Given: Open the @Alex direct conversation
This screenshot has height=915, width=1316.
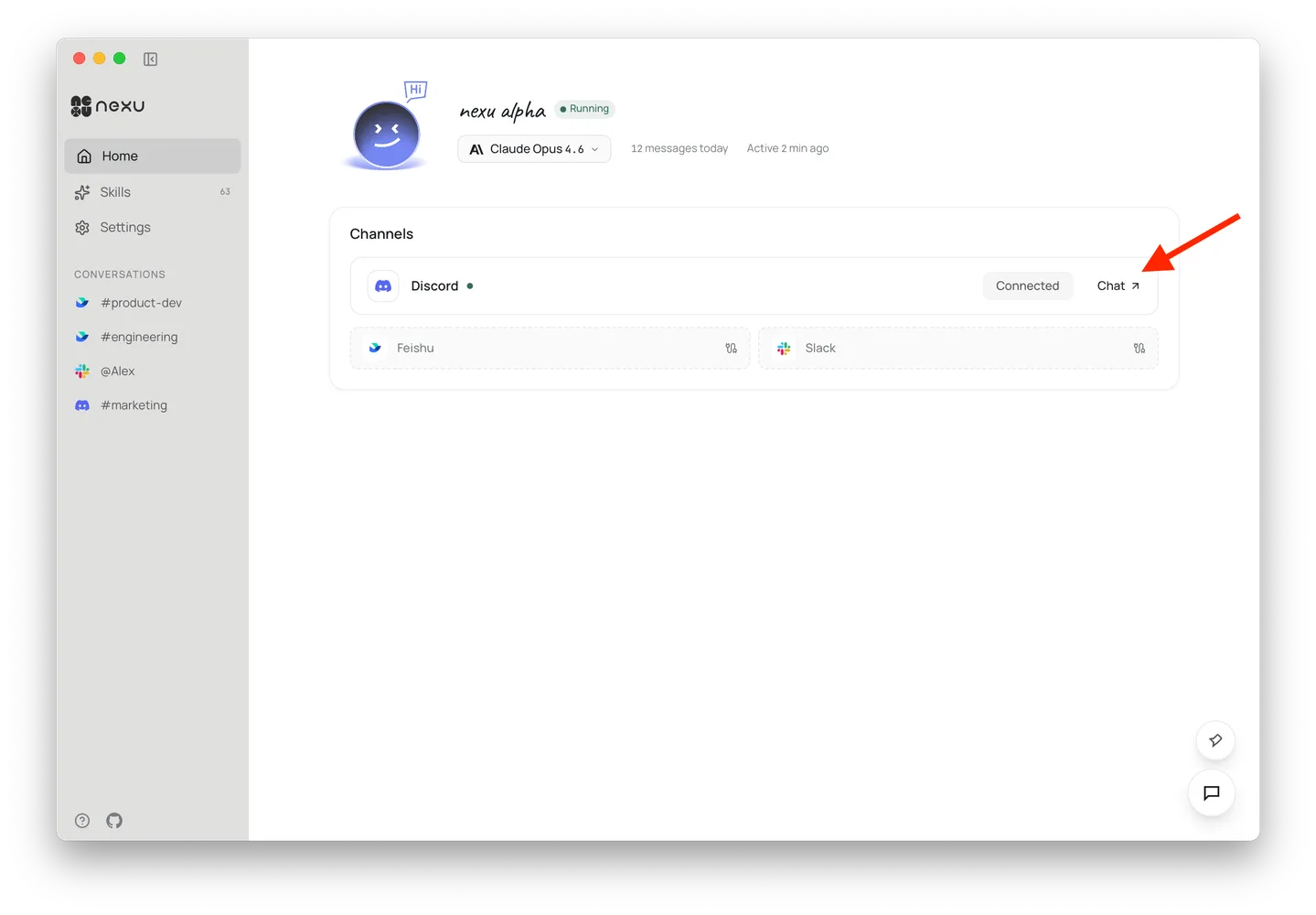Looking at the screenshot, I should point(118,371).
